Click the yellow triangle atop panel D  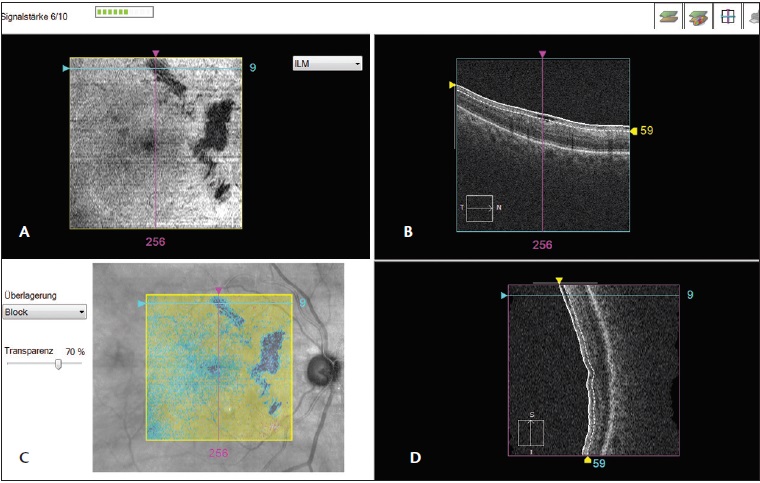[559, 281]
